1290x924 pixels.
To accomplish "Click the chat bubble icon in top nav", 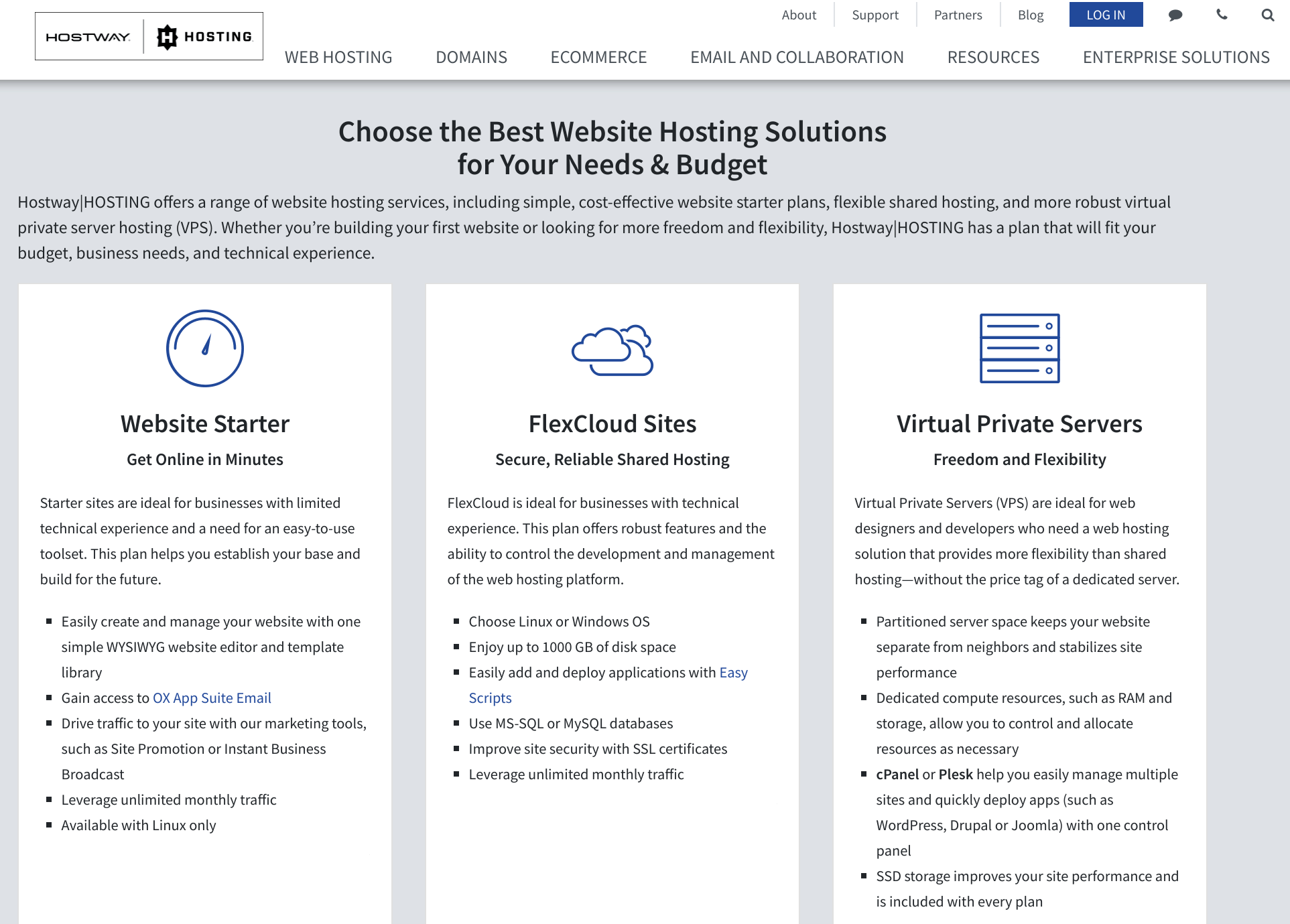I will click(1175, 15).
